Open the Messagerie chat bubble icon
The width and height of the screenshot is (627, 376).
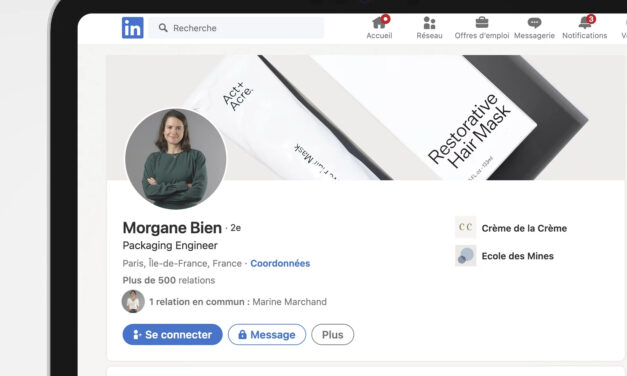pos(534,23)
